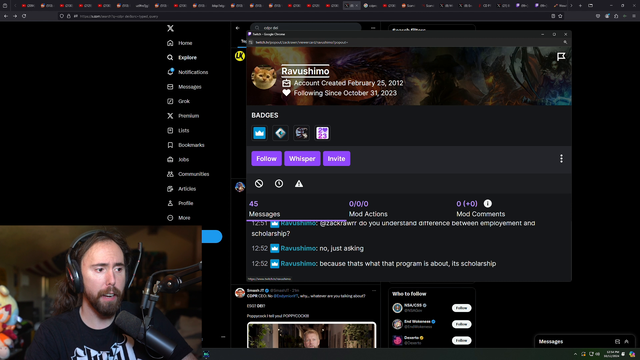640x360 pixels.
Task: Click the Mod Comments info icon
Action: click(x=488, y=203)
